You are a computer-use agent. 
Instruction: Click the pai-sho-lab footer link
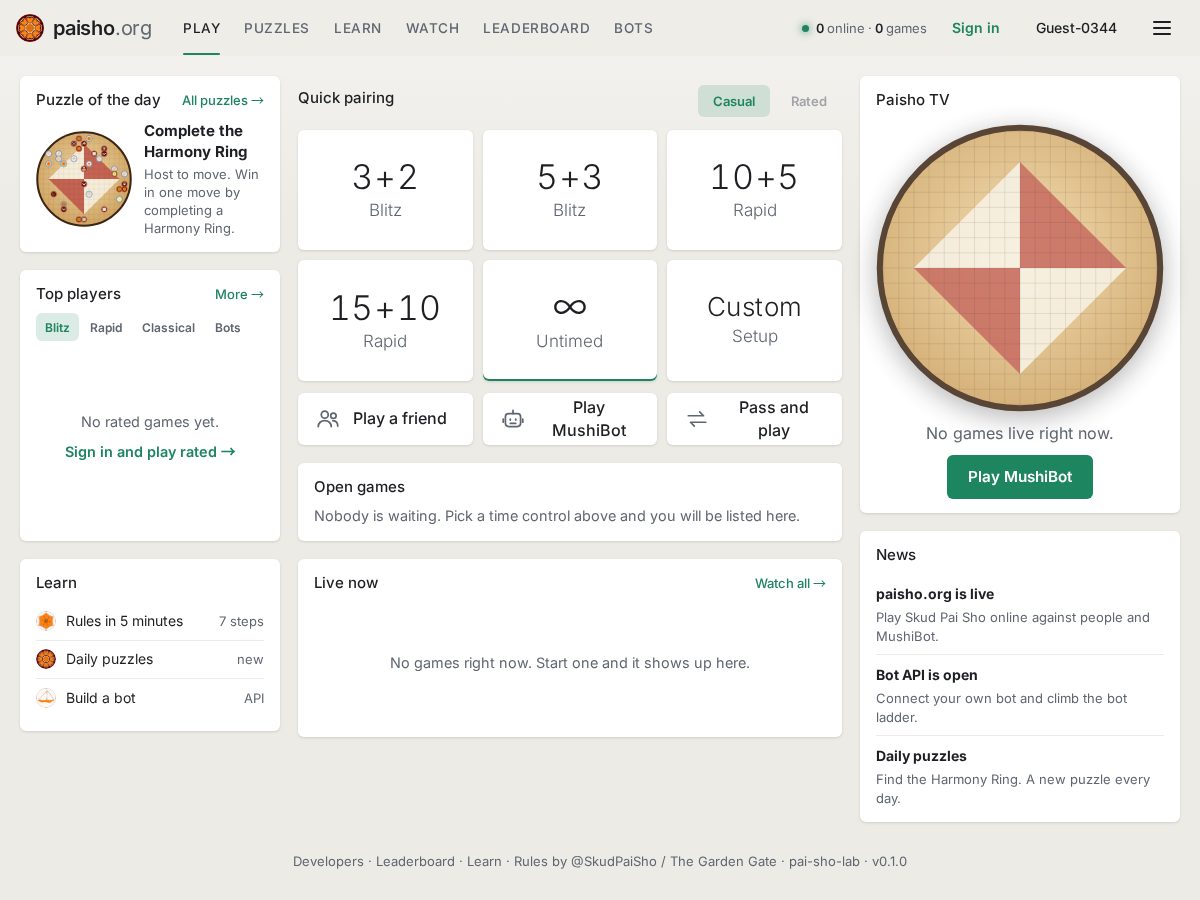pyautogui.click(x=824, y=861)
